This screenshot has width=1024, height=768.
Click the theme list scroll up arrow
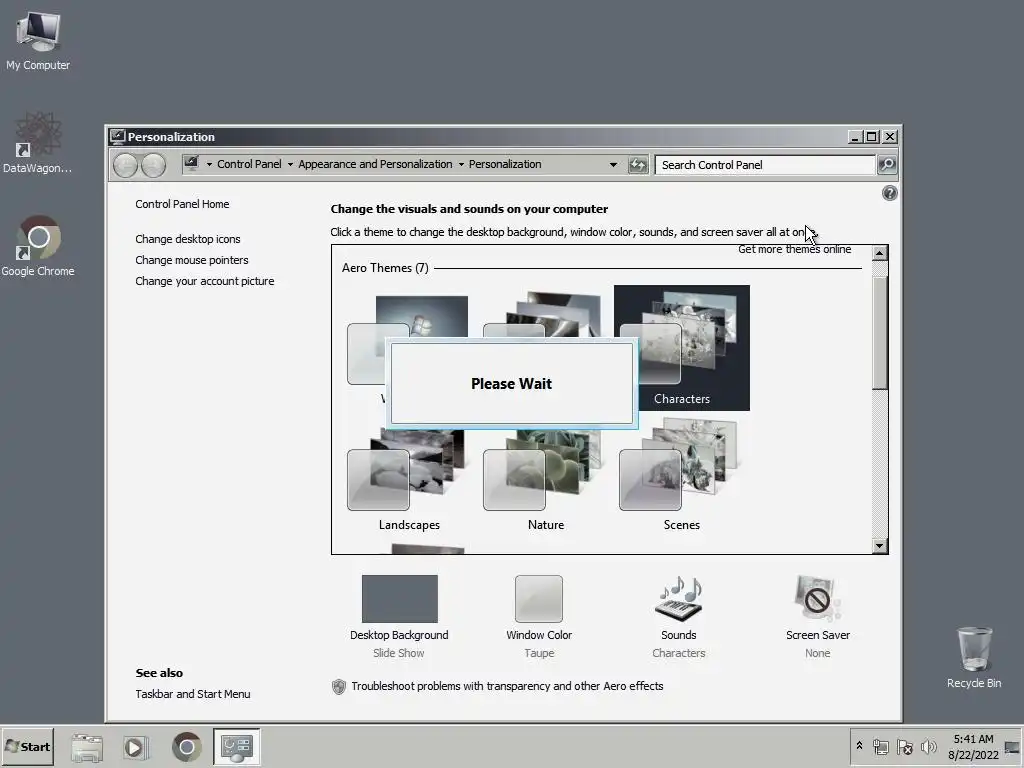coord(880,253)
